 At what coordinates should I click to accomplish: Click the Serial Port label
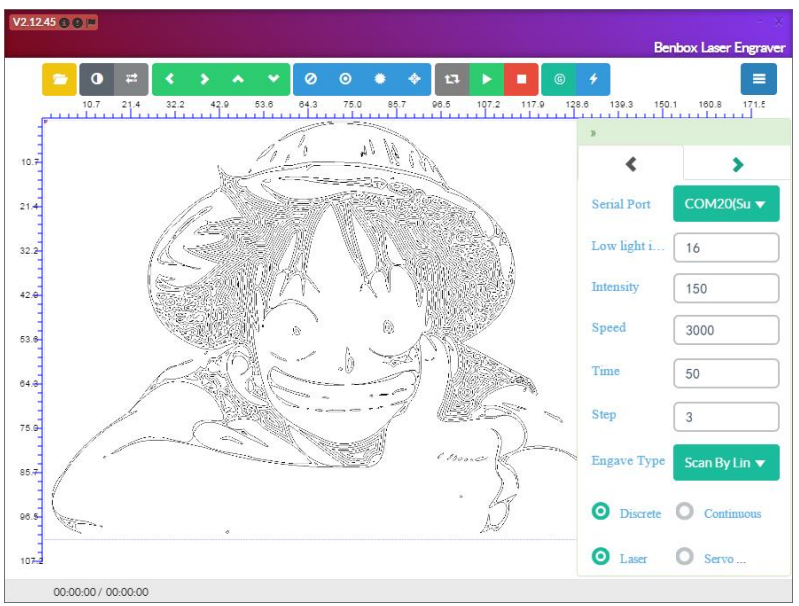click(x=621, y=204)
